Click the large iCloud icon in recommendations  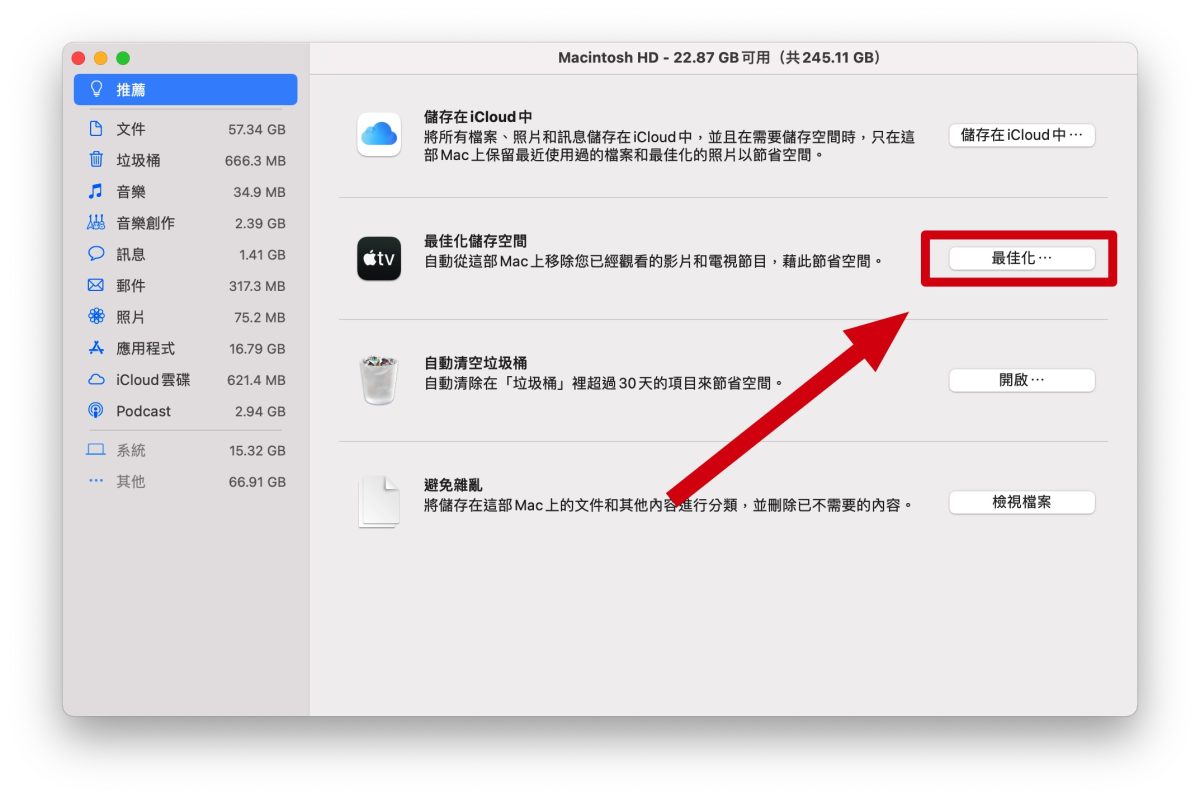coord(379,135)
